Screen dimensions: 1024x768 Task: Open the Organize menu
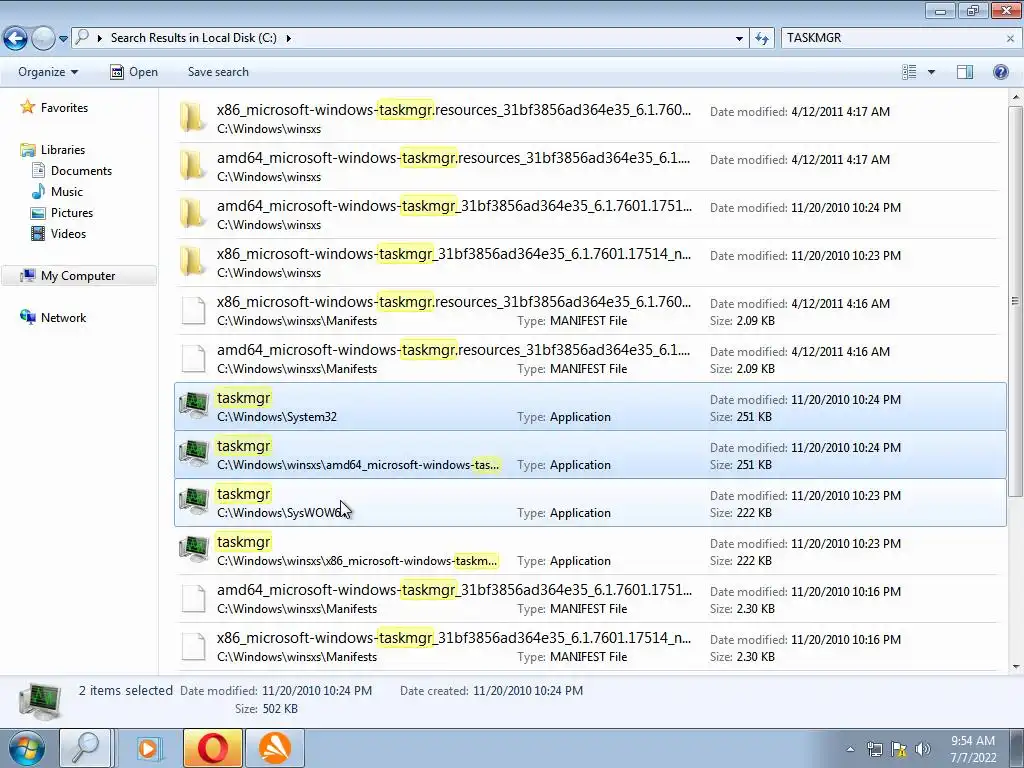(x=48, y=72)
